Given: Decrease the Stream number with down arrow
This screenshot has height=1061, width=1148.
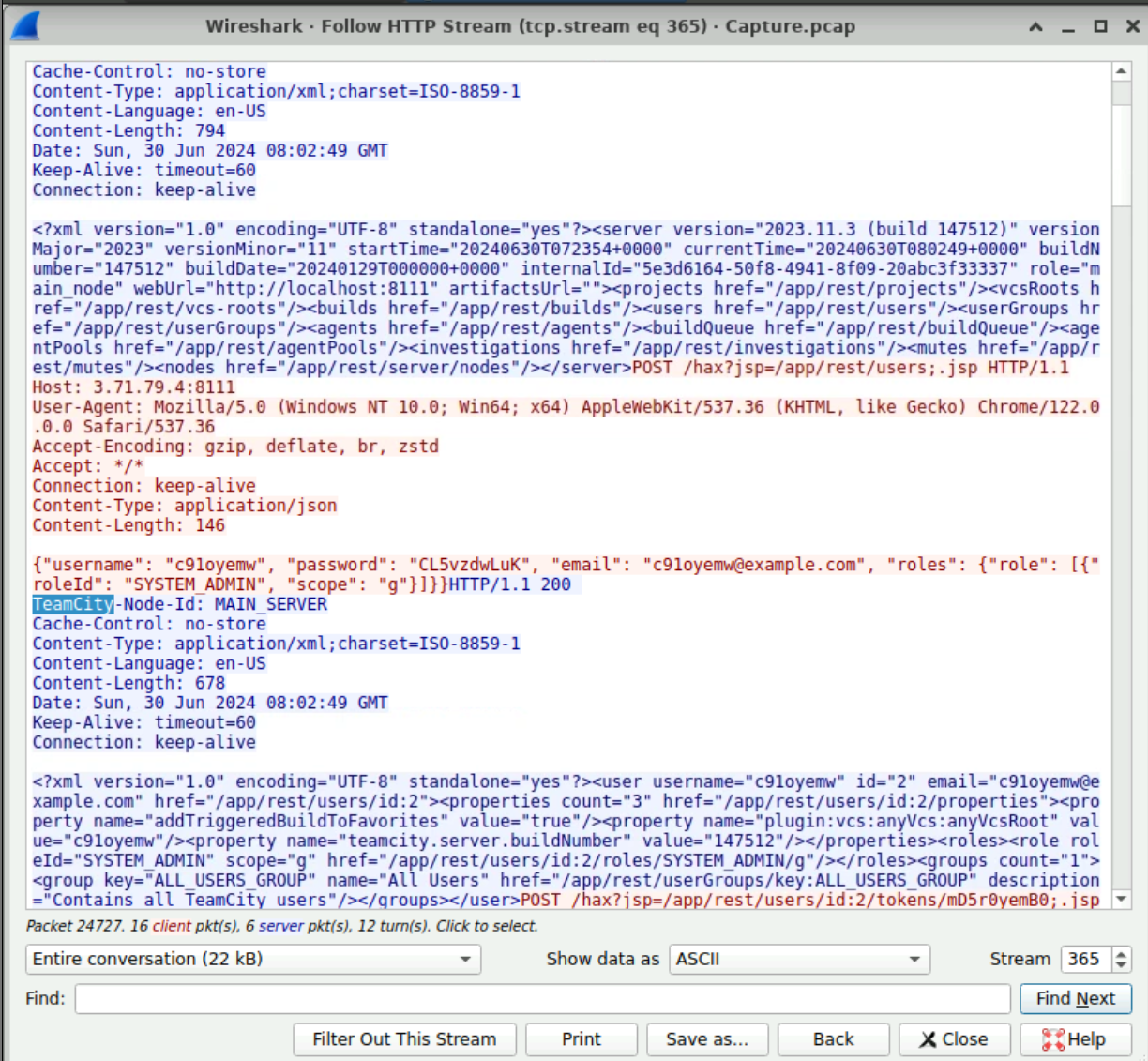Looking at the screenshot, I should pyautogui.click(x=1121, y=966).
